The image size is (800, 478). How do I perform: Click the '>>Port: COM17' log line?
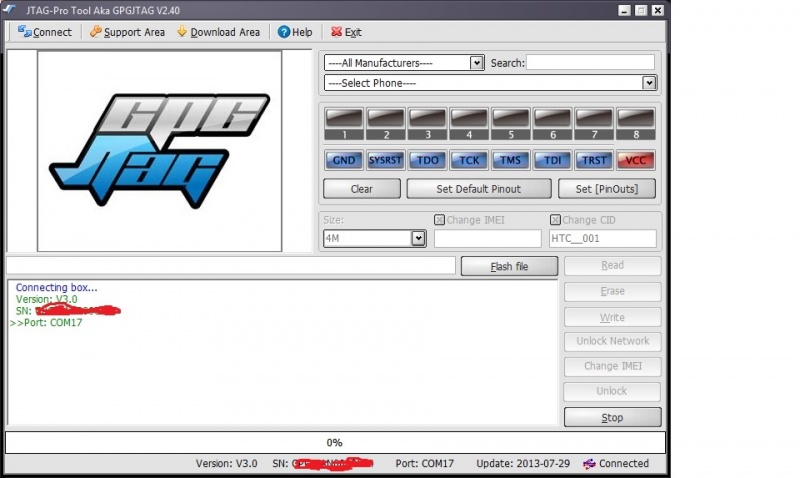click(46, 322)
